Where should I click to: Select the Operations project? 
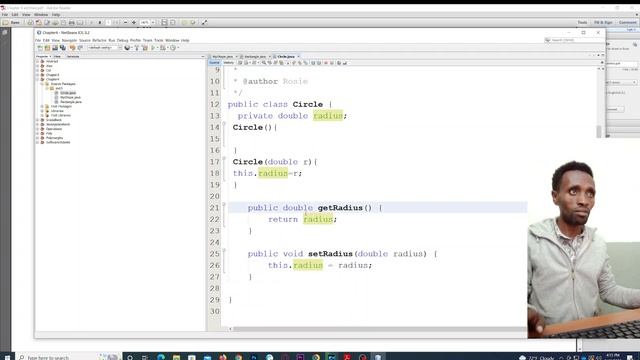(x=54, y=129)
